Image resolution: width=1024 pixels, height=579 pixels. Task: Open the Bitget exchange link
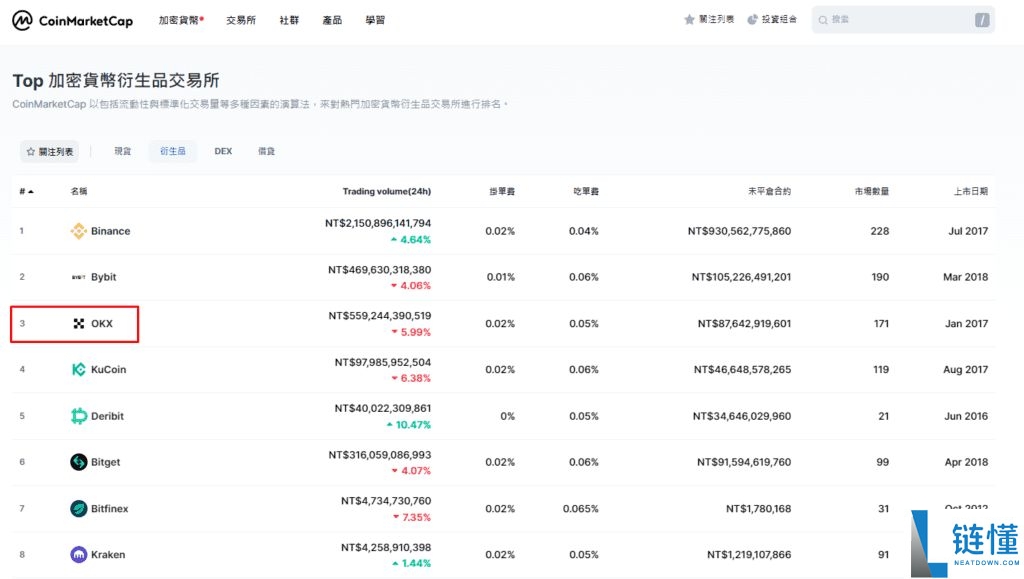(105, 462)
